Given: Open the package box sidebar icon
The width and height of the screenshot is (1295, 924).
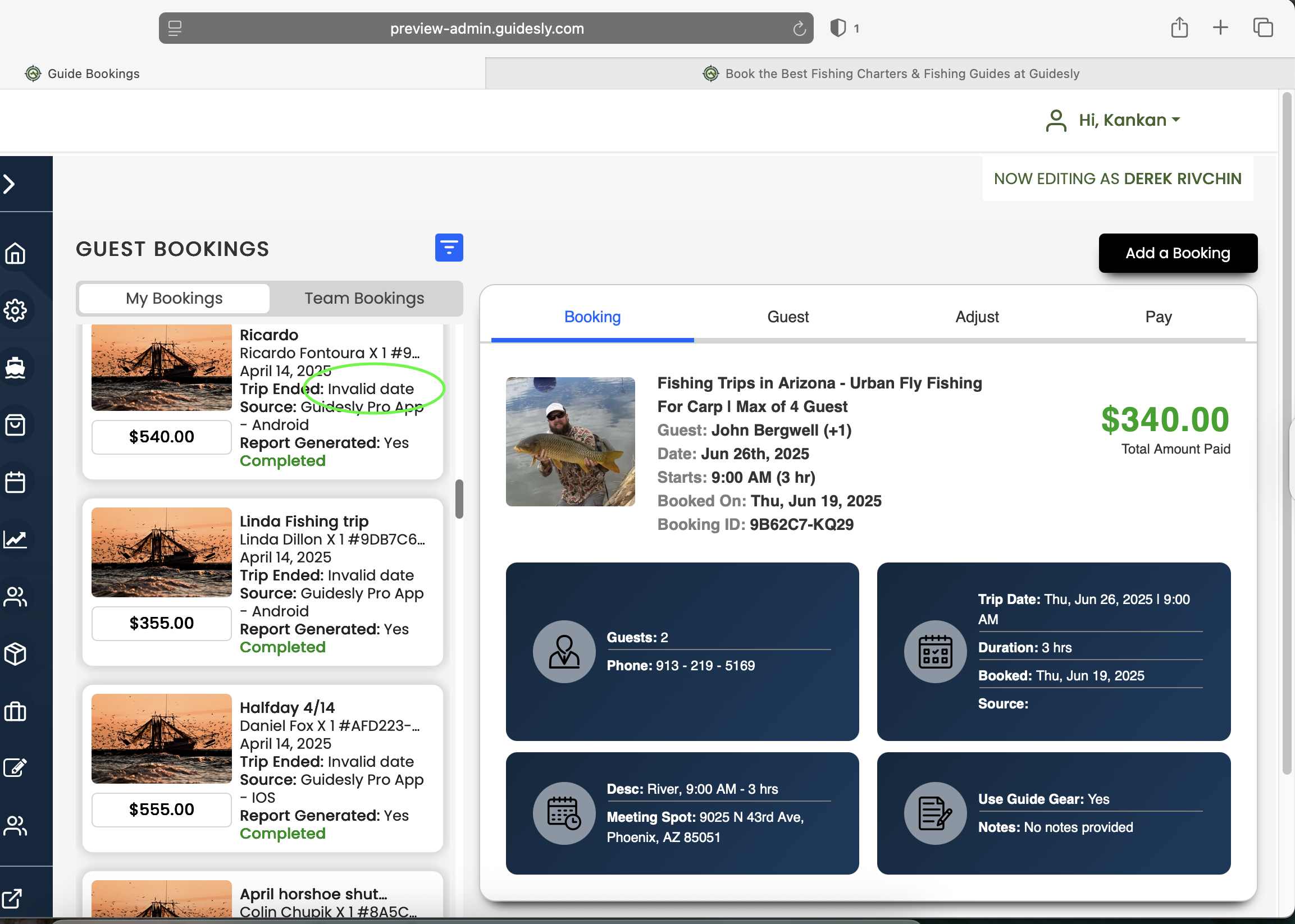Looking at the screenshot, I should coord(15,654).
